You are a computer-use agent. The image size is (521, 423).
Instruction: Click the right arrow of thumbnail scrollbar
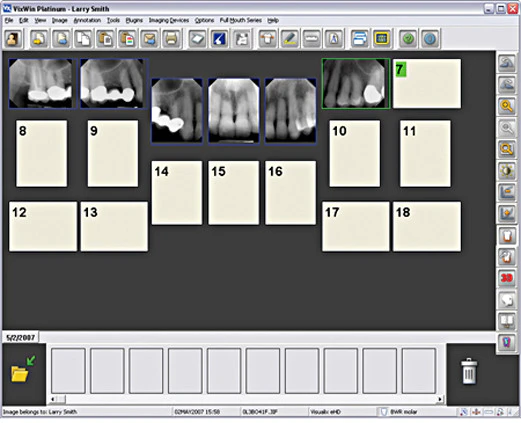440,399
